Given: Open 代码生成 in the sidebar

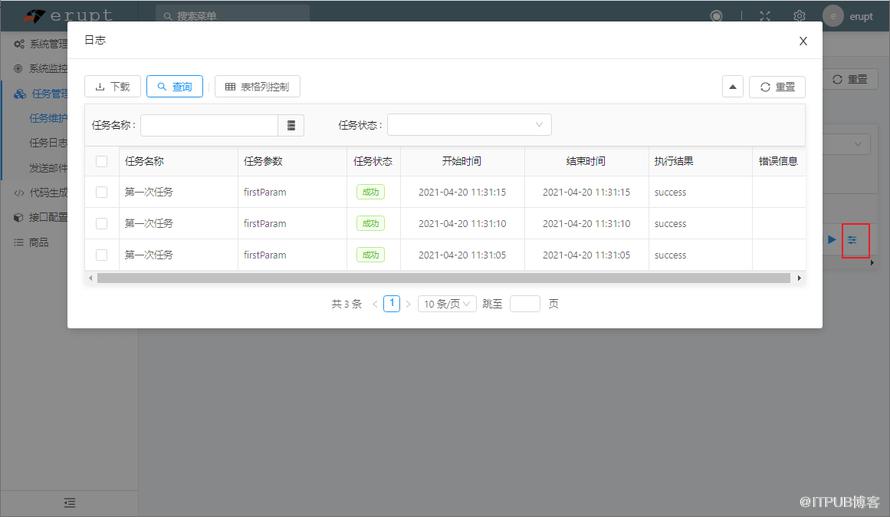Looking at the screenshot, I should 40,193.
